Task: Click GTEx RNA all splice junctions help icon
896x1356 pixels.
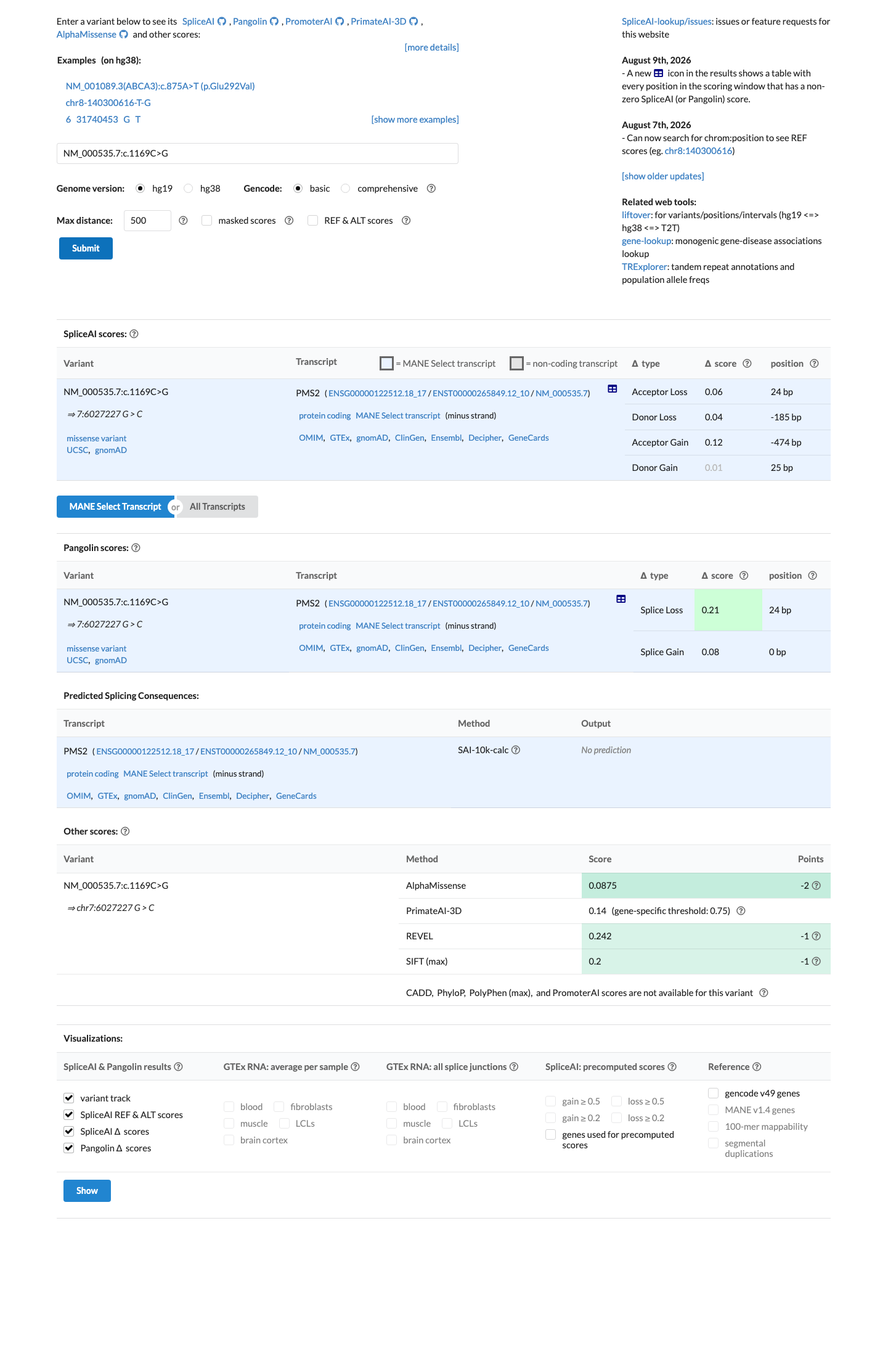Action: pos(514,1067)
